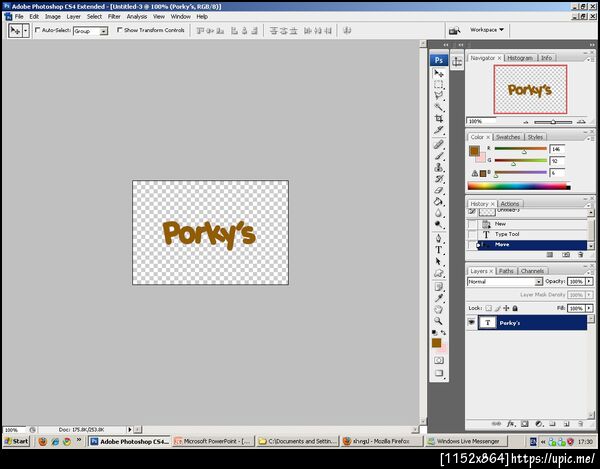Delete layer with Layers panel trash icon
This screenshot has width=600, height=469.
point(581,424)
